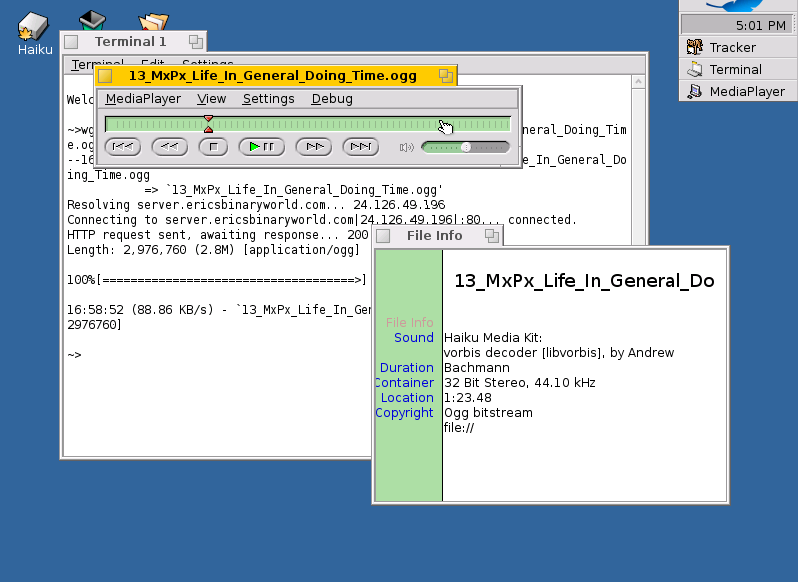Click the Terminal prompt at the bottom
Viewport: 798px width, 582px height.
click(x=74, y=355)
